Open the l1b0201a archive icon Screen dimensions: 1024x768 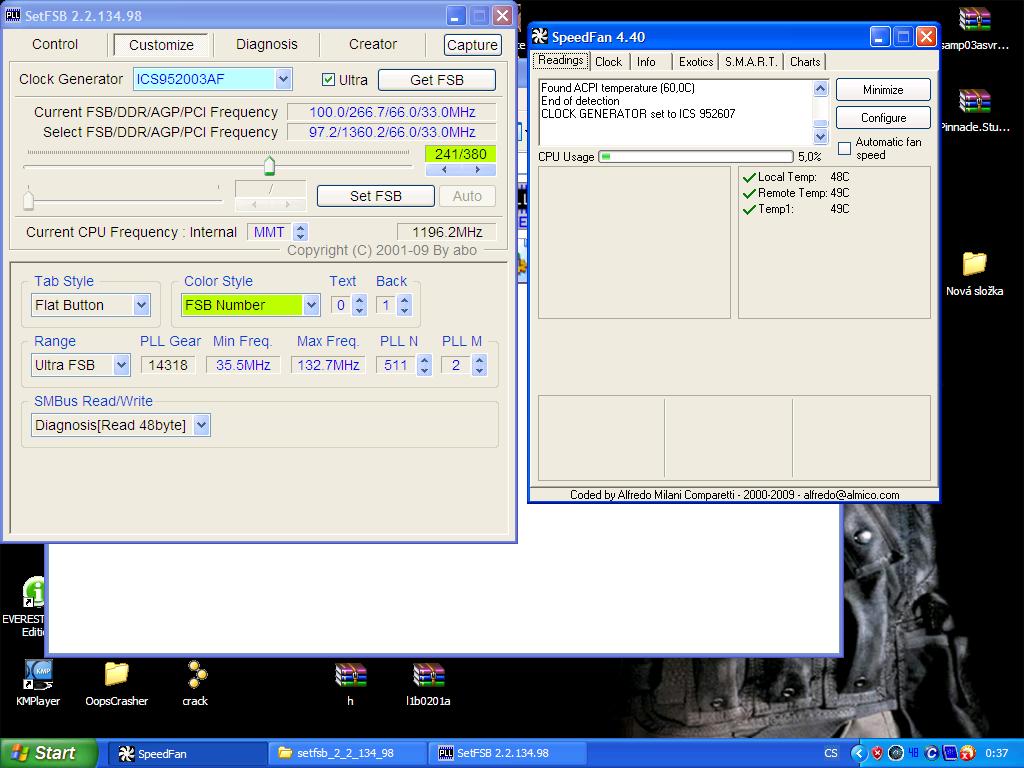428,676
